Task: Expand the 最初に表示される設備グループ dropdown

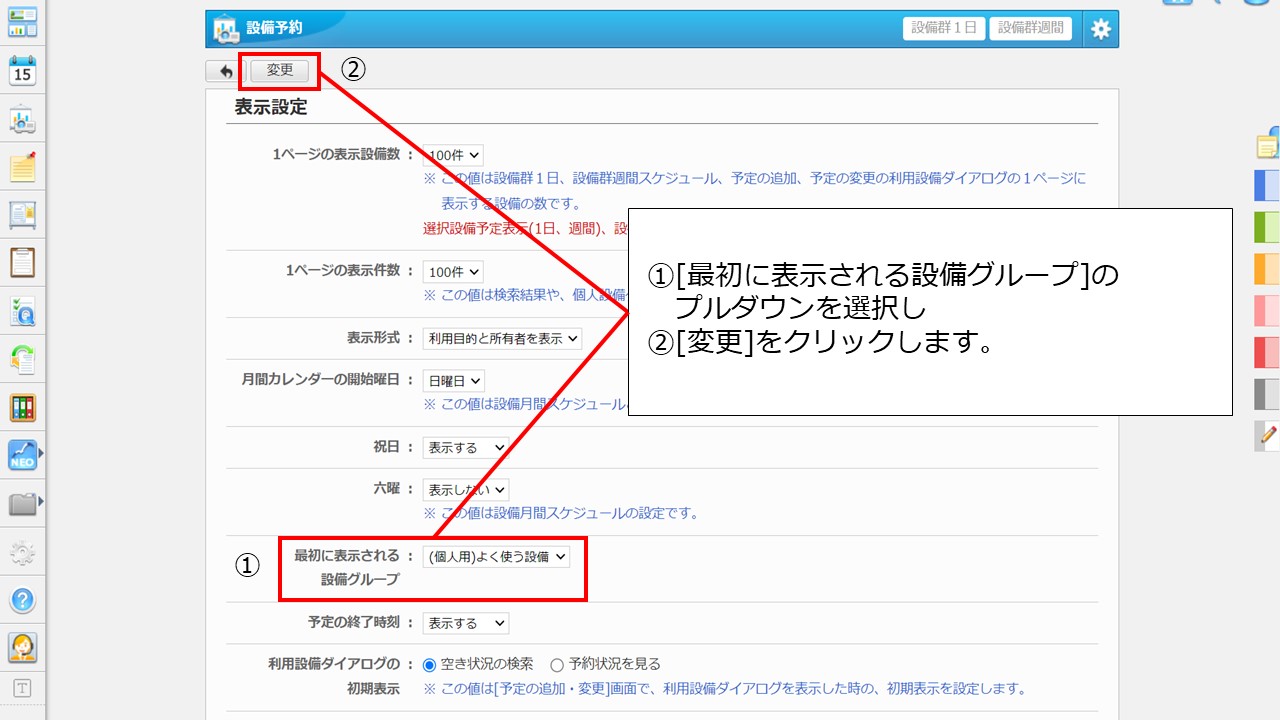Action: point(496,557)
